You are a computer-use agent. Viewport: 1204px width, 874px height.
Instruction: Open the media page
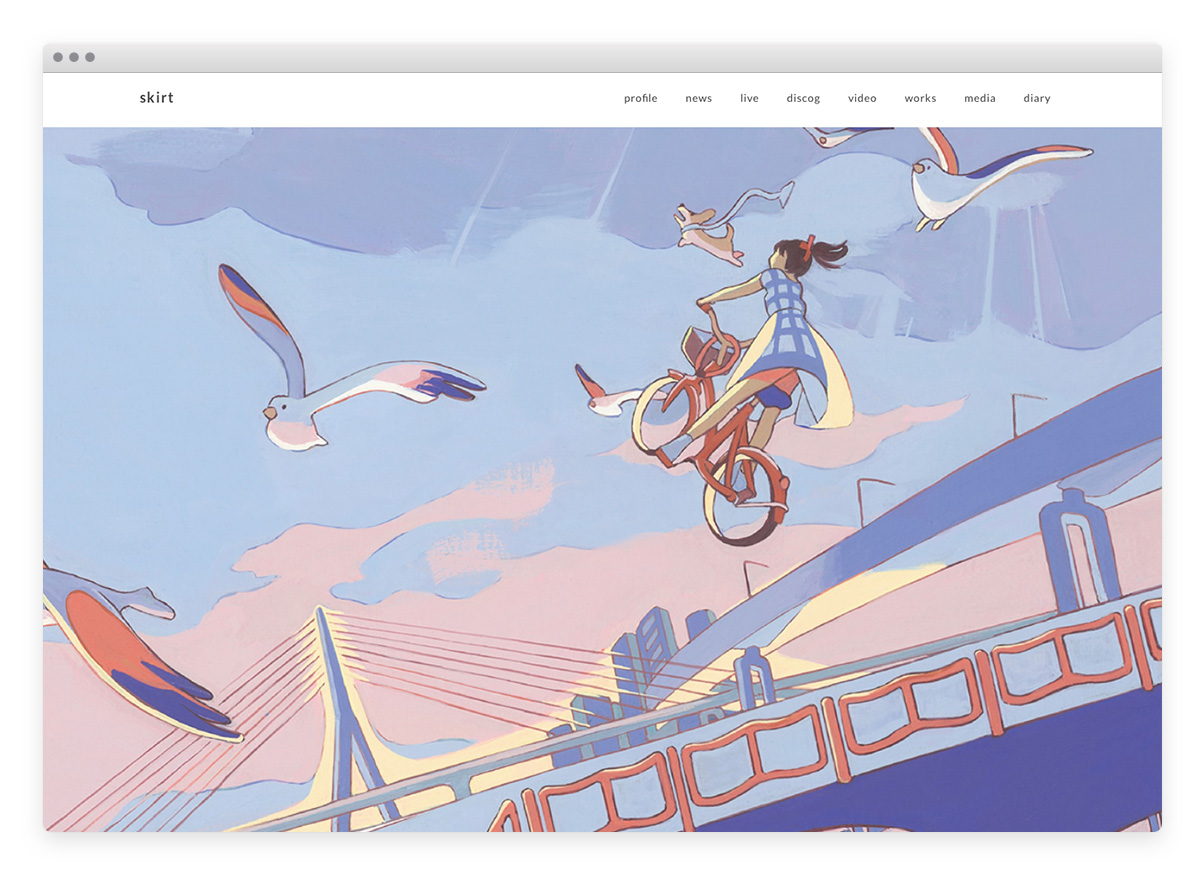click(979, 98)
